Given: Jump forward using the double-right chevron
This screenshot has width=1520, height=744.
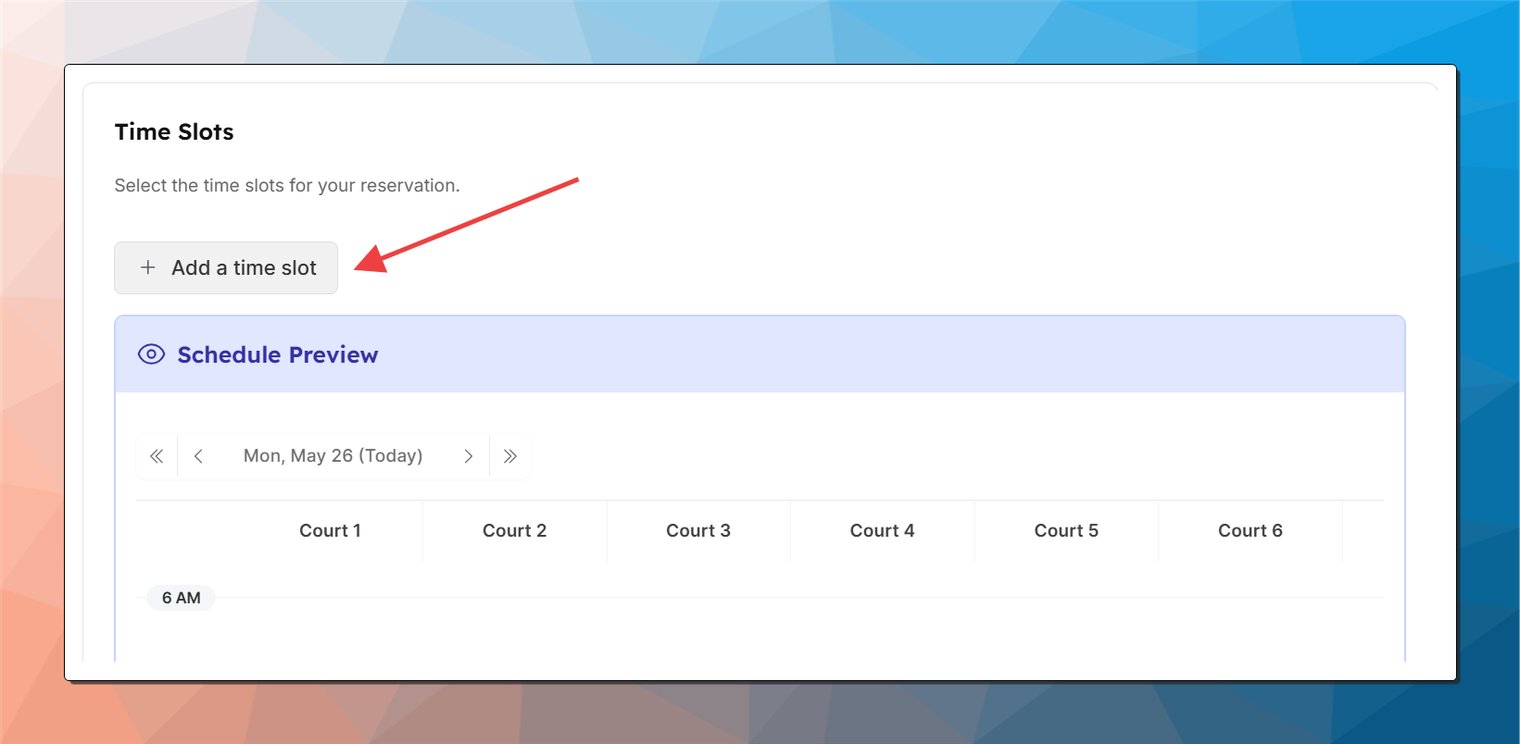Looking at the screenshot, I should [x=510, y=456].
